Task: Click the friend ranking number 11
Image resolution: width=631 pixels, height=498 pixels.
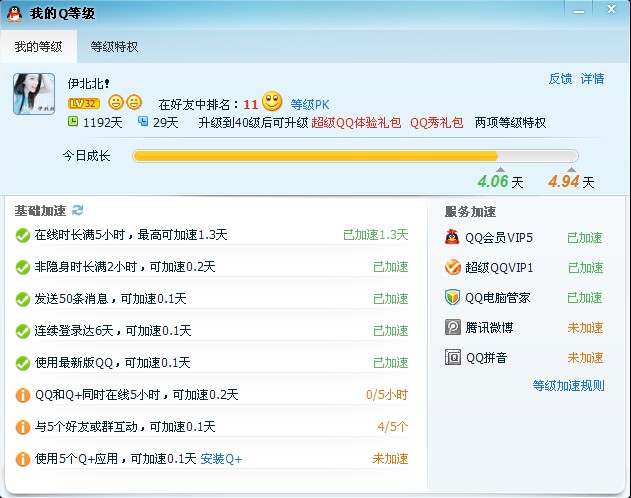Action: tap(250, 105)
